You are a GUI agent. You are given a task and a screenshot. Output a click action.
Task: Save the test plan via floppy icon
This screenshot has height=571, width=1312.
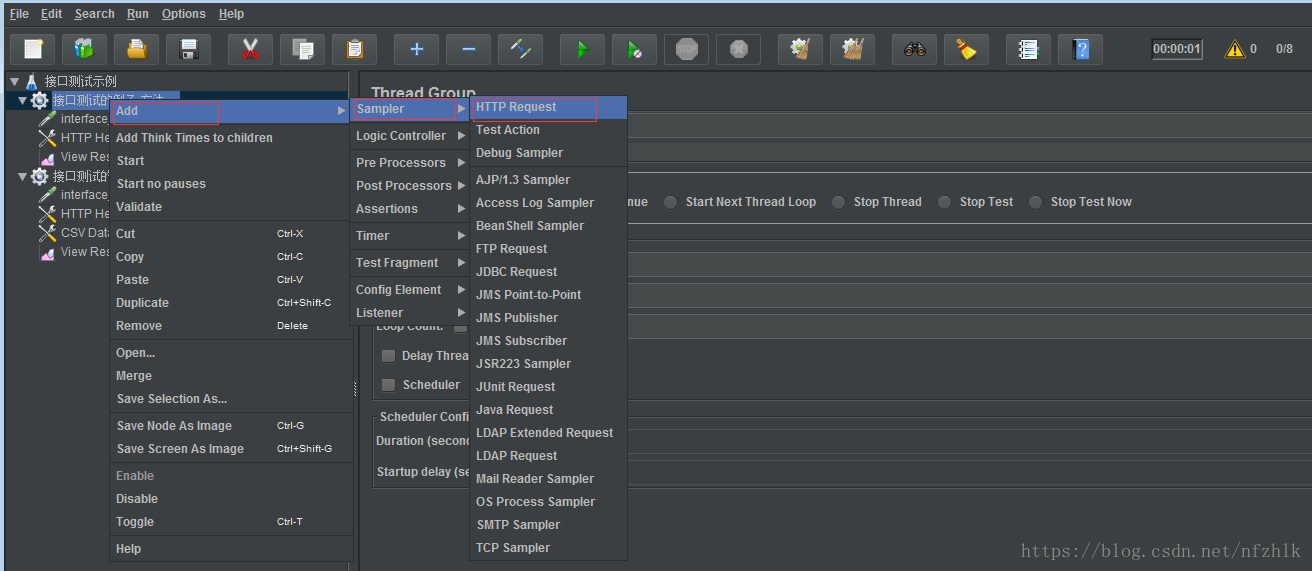coord(188,49)
